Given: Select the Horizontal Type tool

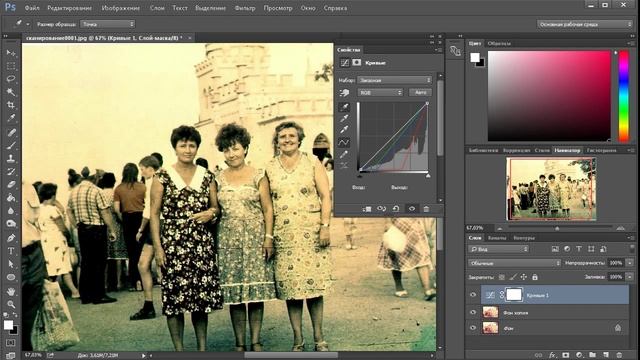Looking at the screenshot, I should pyautogui.click(x=11, y=251).
